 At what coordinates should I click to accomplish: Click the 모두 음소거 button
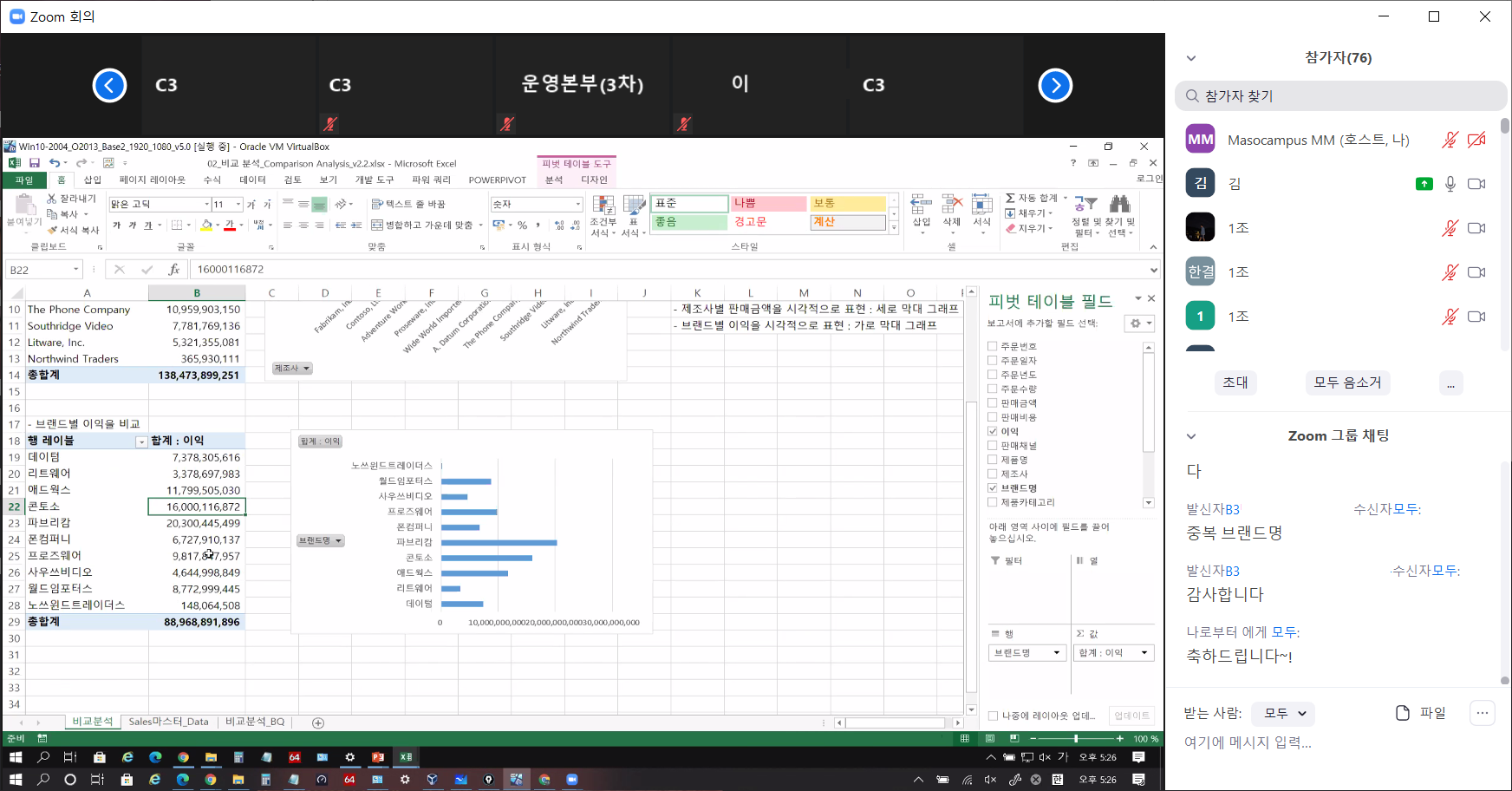tap(1347, 382)
